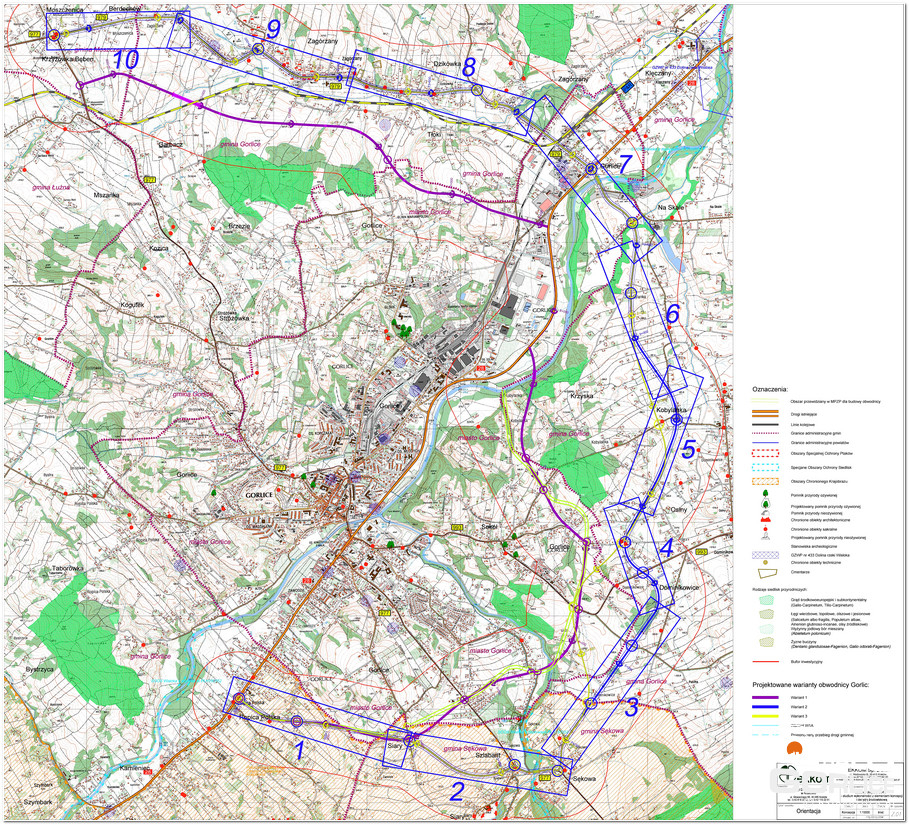Image resolution: width=909 pixels, height=825 pixels.
Task: Click sheet number 2 below Siary
Action: click(x=457, y=792)
